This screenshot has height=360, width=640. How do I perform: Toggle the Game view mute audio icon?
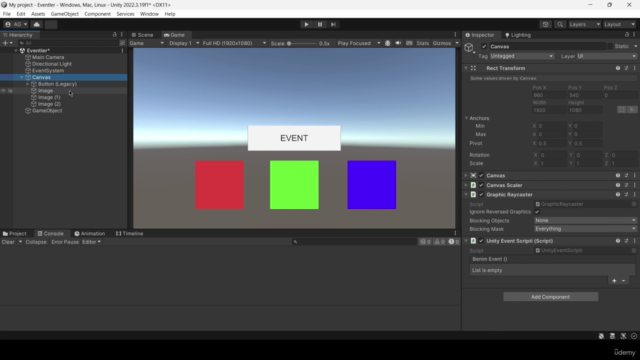tap(398, 43)
